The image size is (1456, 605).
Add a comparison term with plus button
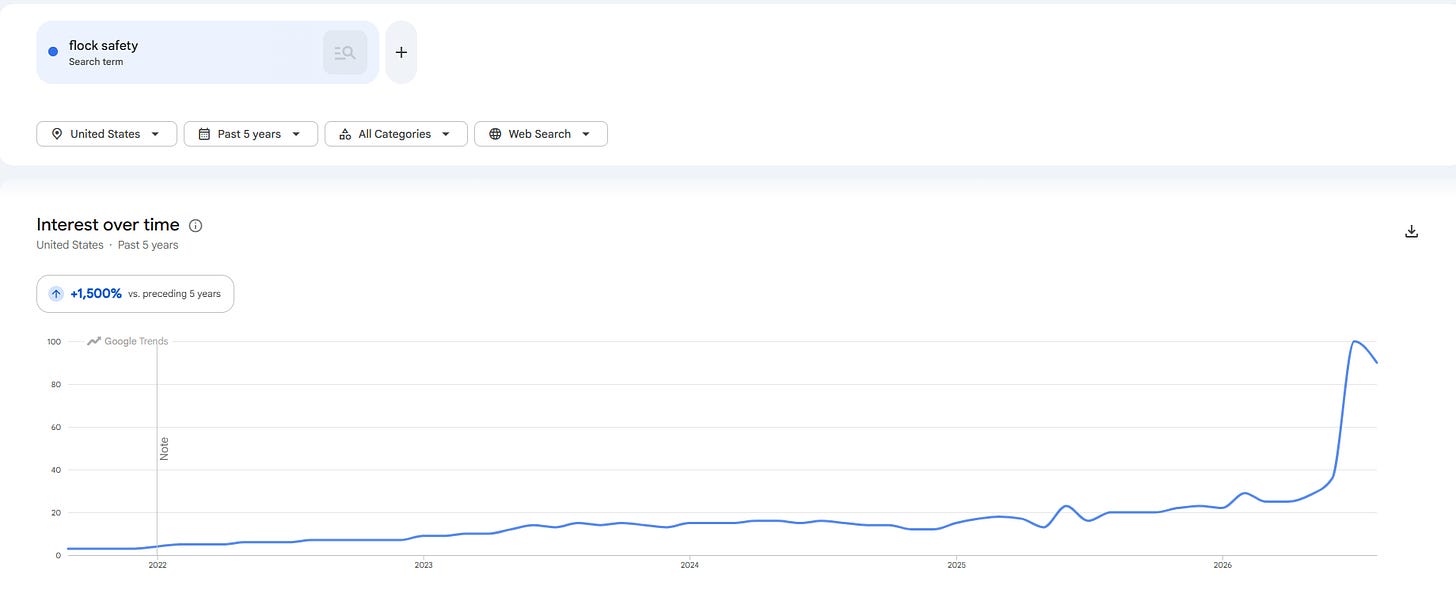coord(401,52)
